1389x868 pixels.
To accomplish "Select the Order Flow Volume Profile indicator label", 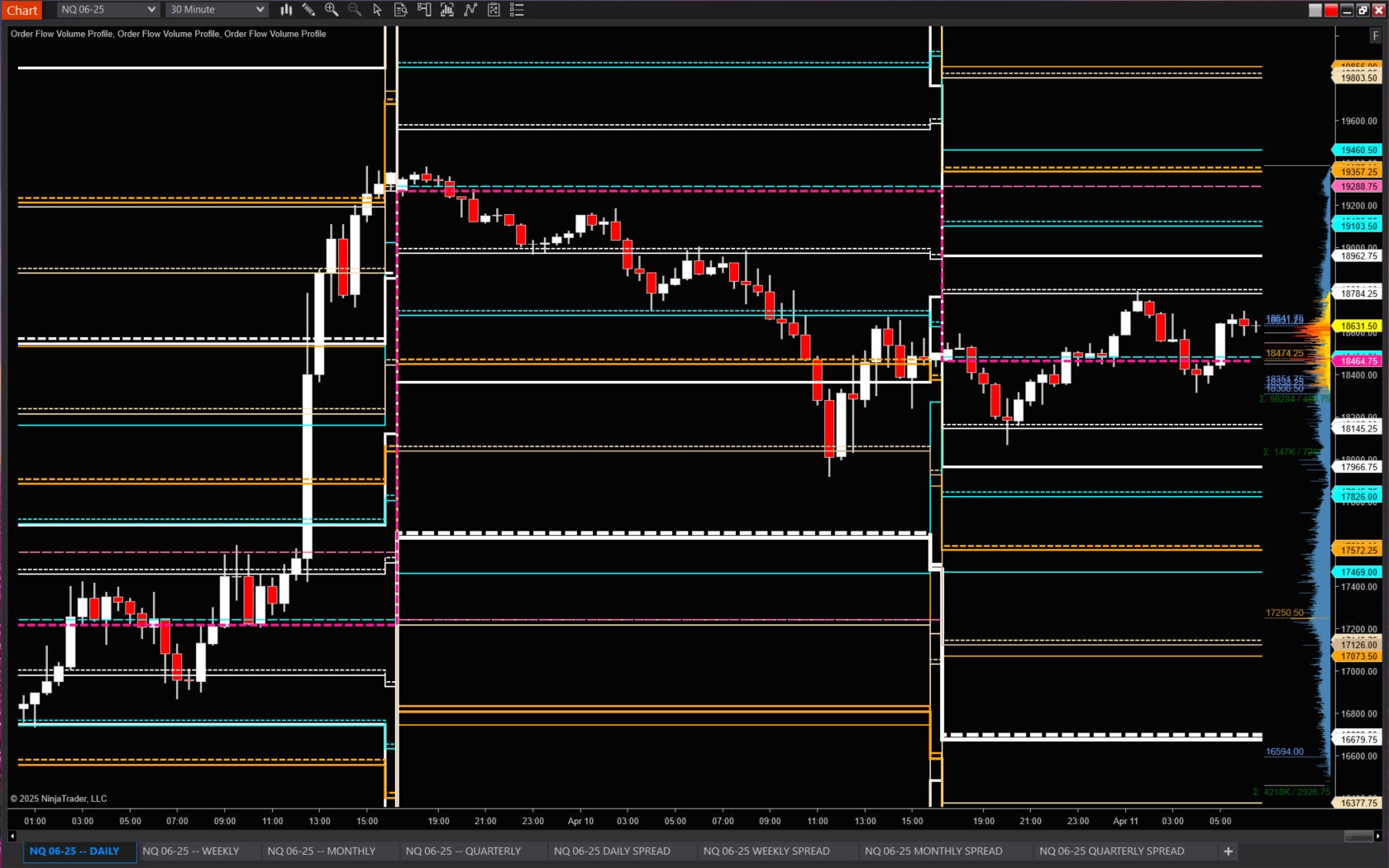I will click(x=168, y=34).
